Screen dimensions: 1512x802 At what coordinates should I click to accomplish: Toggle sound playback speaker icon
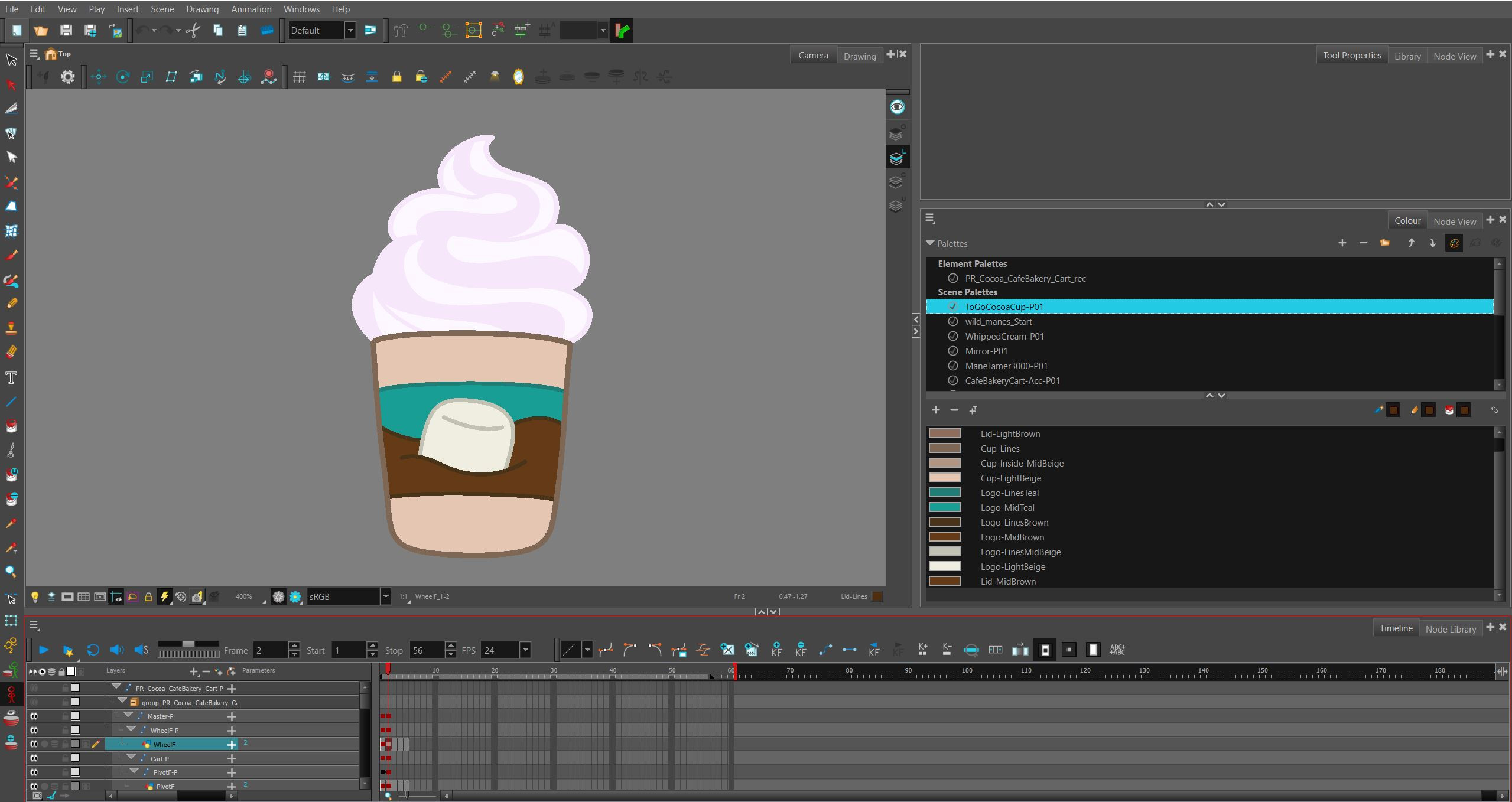coord(117,650)
